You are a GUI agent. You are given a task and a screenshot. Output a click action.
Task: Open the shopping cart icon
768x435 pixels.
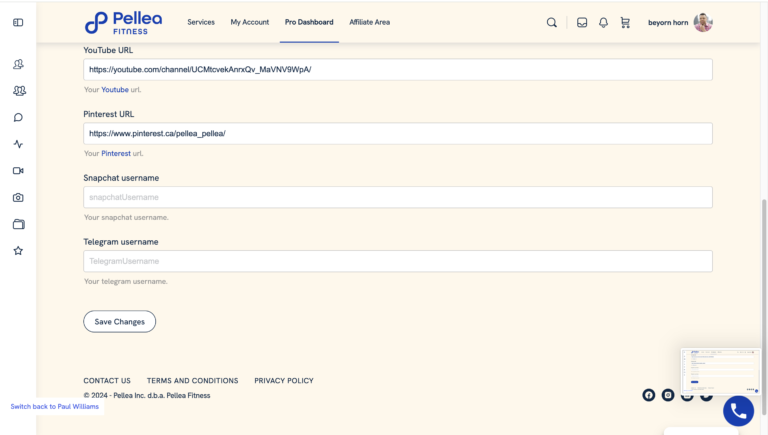click(x=625, y=23)
